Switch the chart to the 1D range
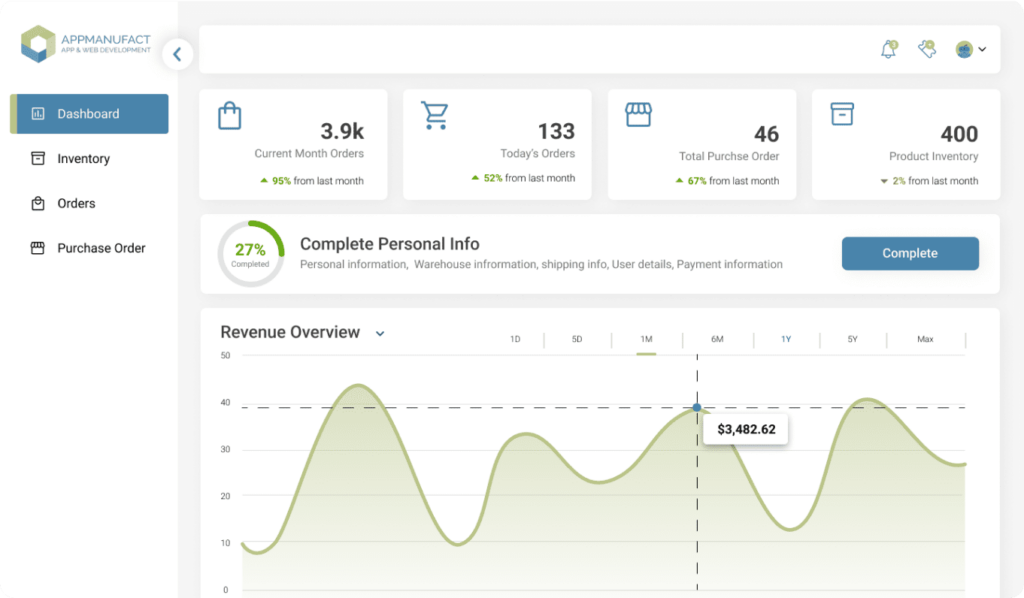Image resolution: width=1024 pixels, height=598 pixels. pyautogui.click(x=515, y=339)
